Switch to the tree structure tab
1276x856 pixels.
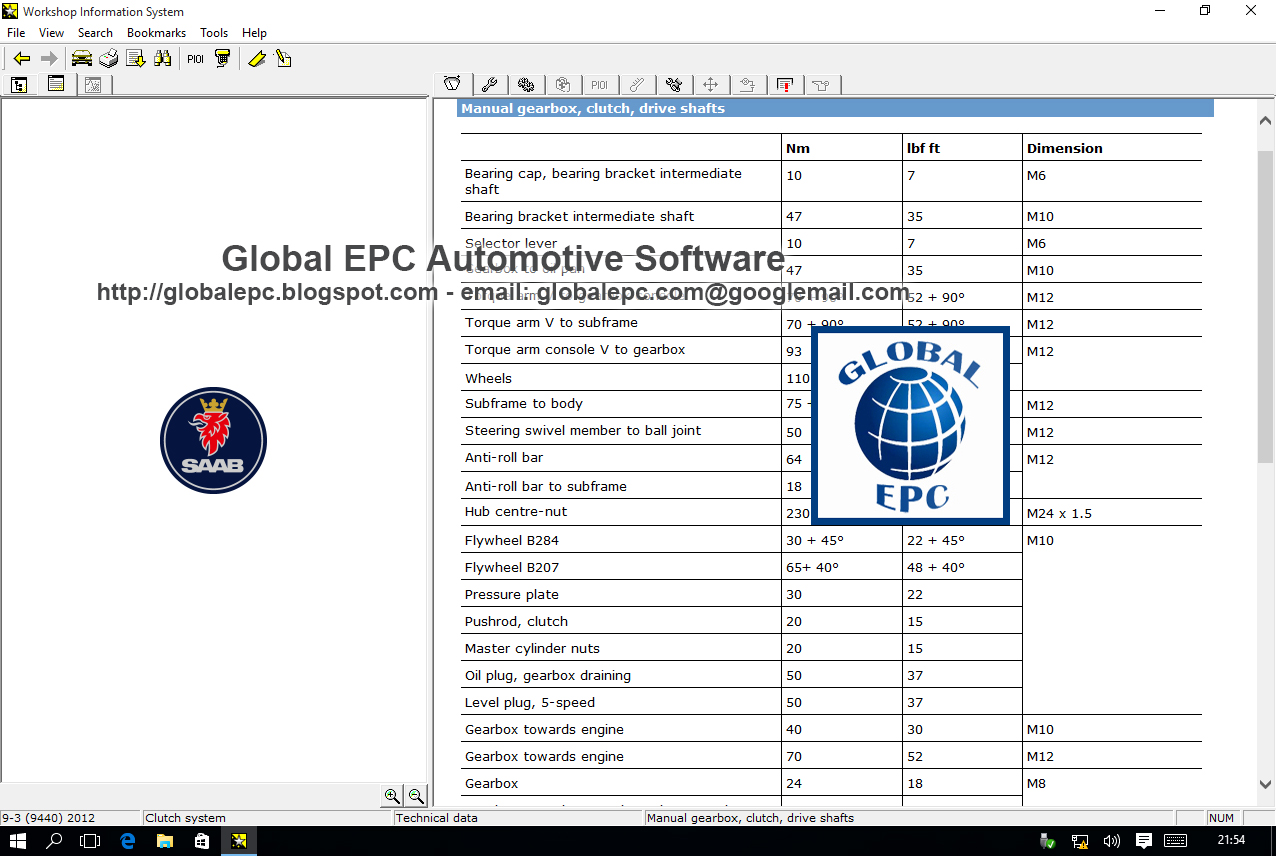tap(19, 85)
